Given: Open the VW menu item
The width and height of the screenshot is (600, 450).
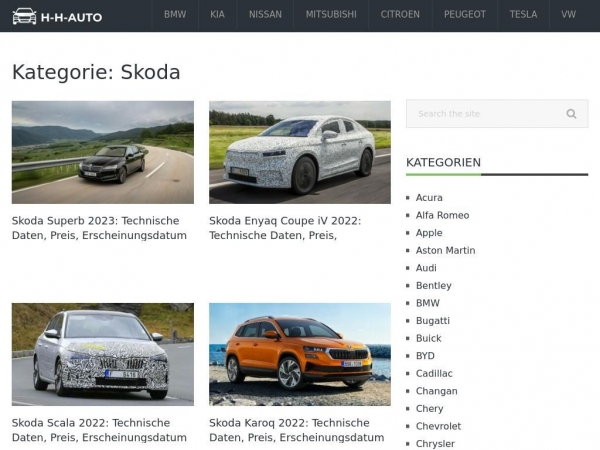Looking at the screenshot, I should (x=568, y=15).
